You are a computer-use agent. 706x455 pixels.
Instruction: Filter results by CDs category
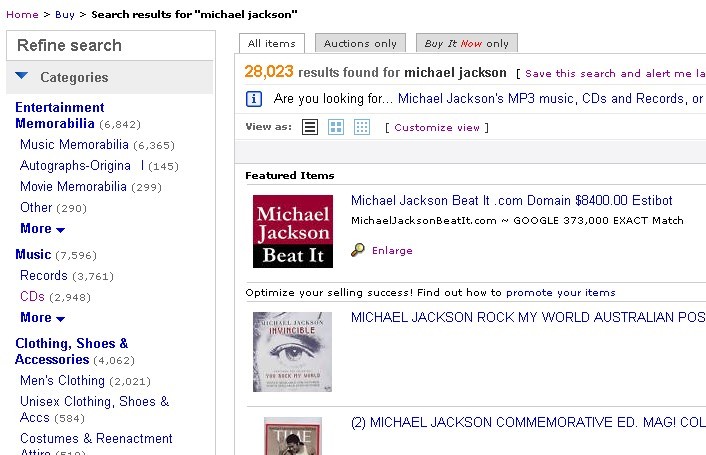32,297
